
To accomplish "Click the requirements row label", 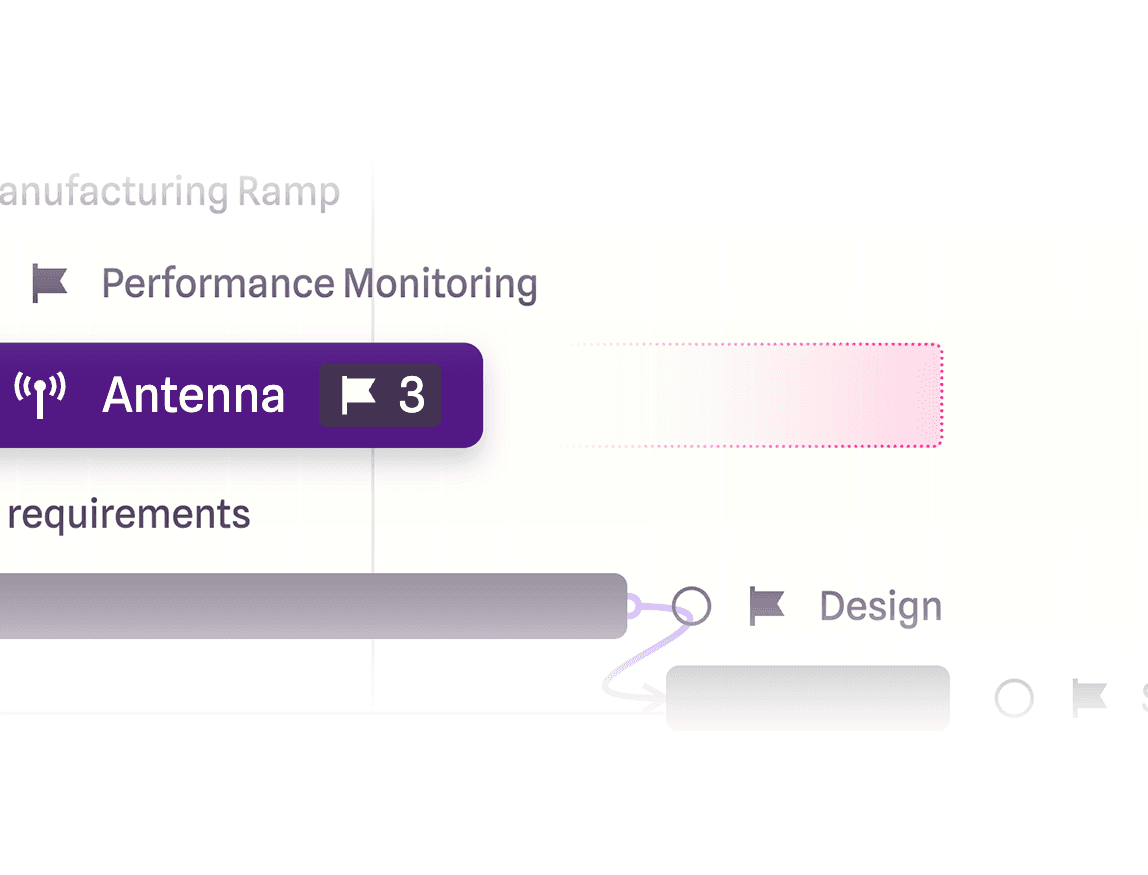I will 128,514.
